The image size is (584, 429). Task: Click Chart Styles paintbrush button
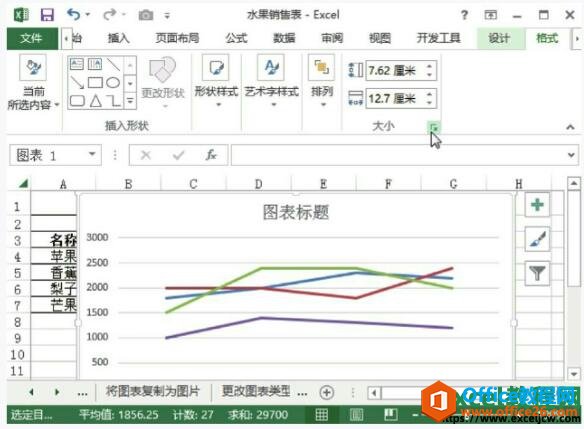click(537, 239)
